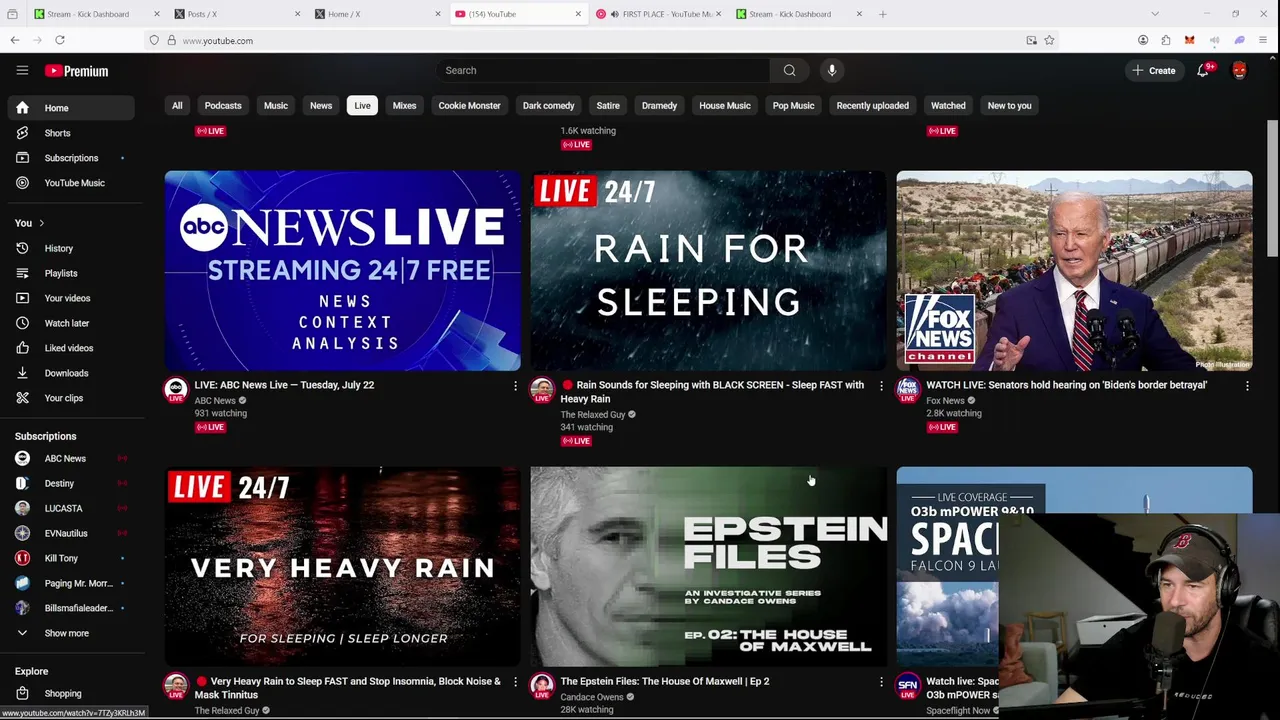Select the Mixes filter chip

[x=404, y=105]
